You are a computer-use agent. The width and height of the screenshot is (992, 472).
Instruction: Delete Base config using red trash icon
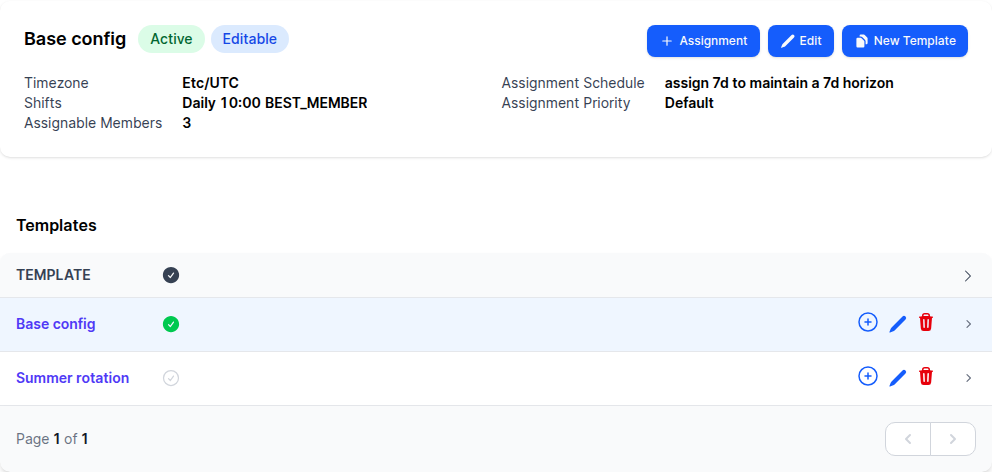click(926, 322)
